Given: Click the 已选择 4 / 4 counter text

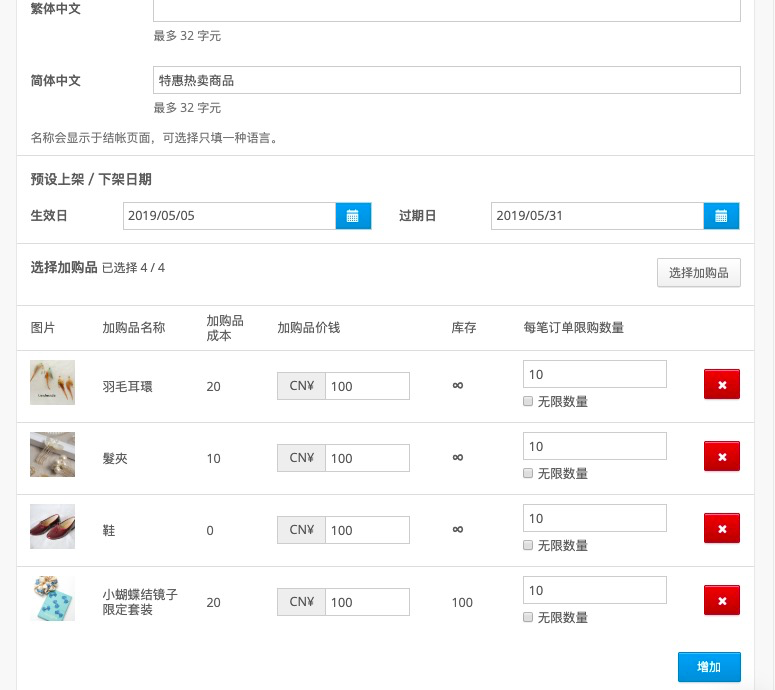Looking at the screenshot, I should coord(133,268).
